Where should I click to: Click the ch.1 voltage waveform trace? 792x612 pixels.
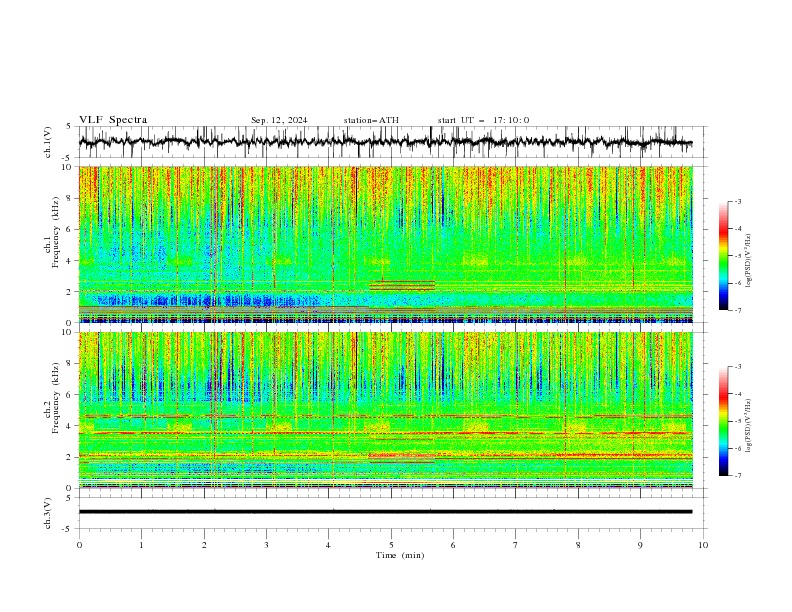[385, 142]
